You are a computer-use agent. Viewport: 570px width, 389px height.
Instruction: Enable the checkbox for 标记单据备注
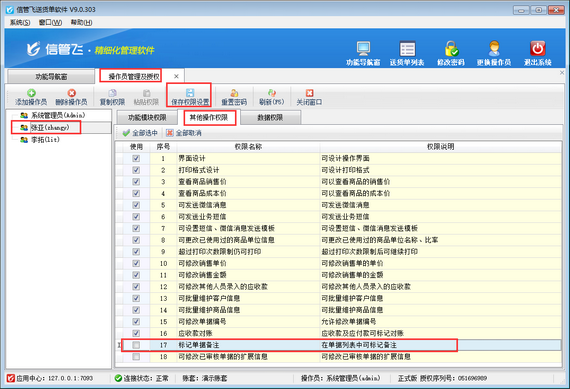(x=136, y=345)
